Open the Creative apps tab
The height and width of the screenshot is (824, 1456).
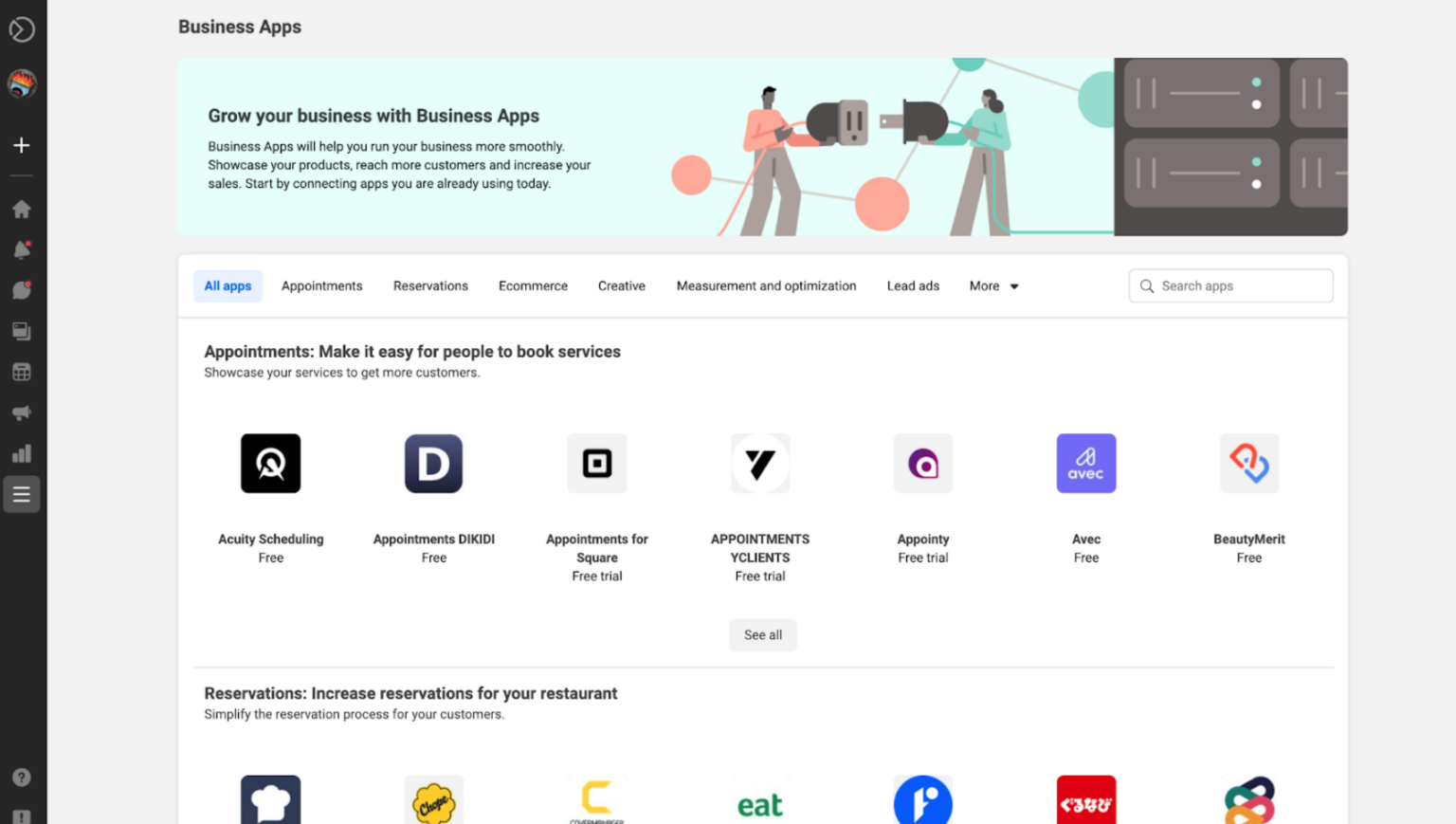(621, 285)
